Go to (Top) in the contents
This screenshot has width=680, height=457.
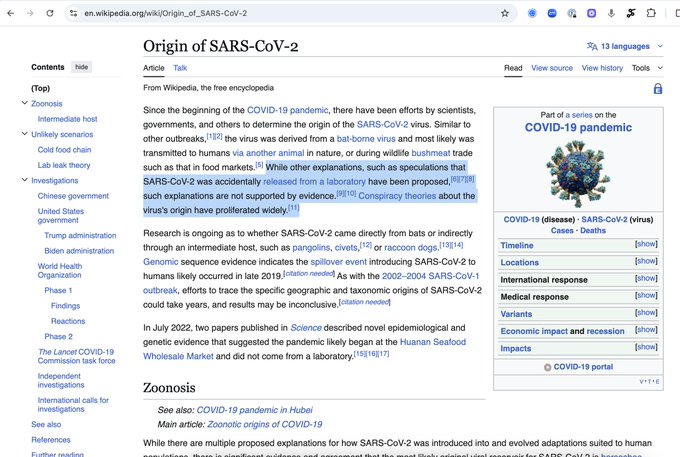point(40,88)
